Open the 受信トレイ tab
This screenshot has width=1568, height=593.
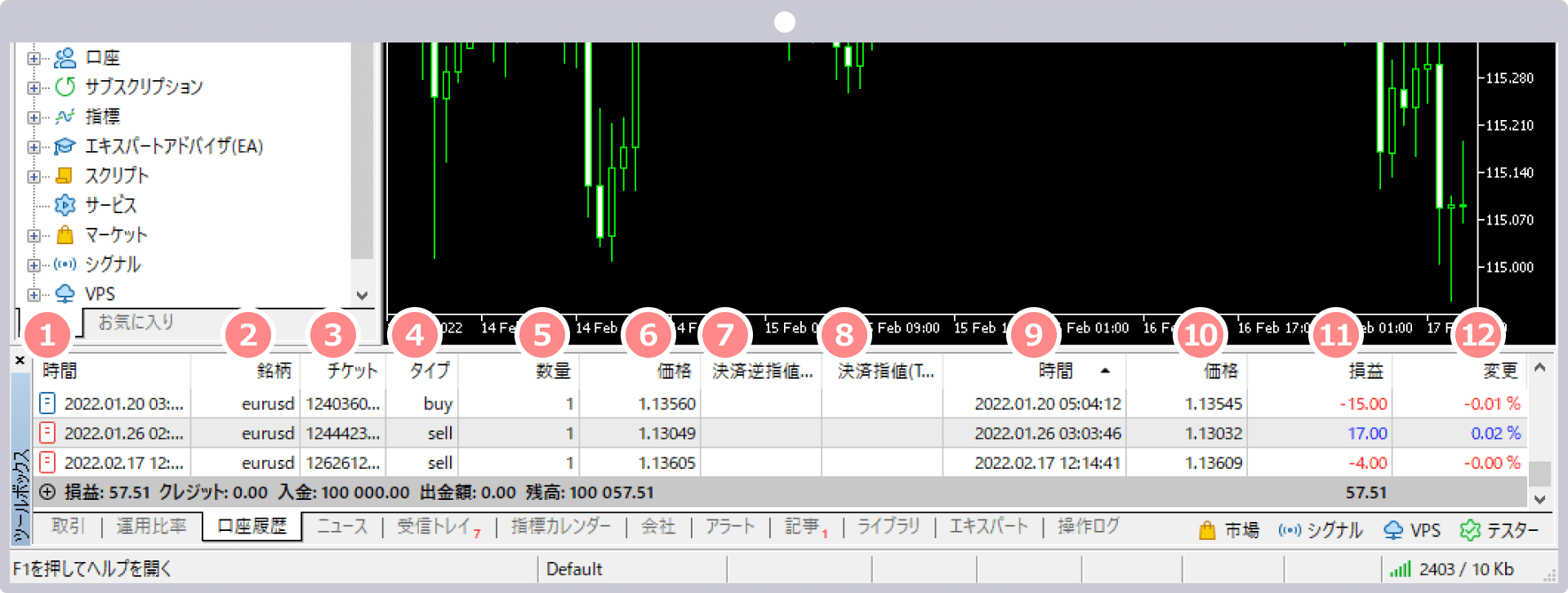[439, 526]
